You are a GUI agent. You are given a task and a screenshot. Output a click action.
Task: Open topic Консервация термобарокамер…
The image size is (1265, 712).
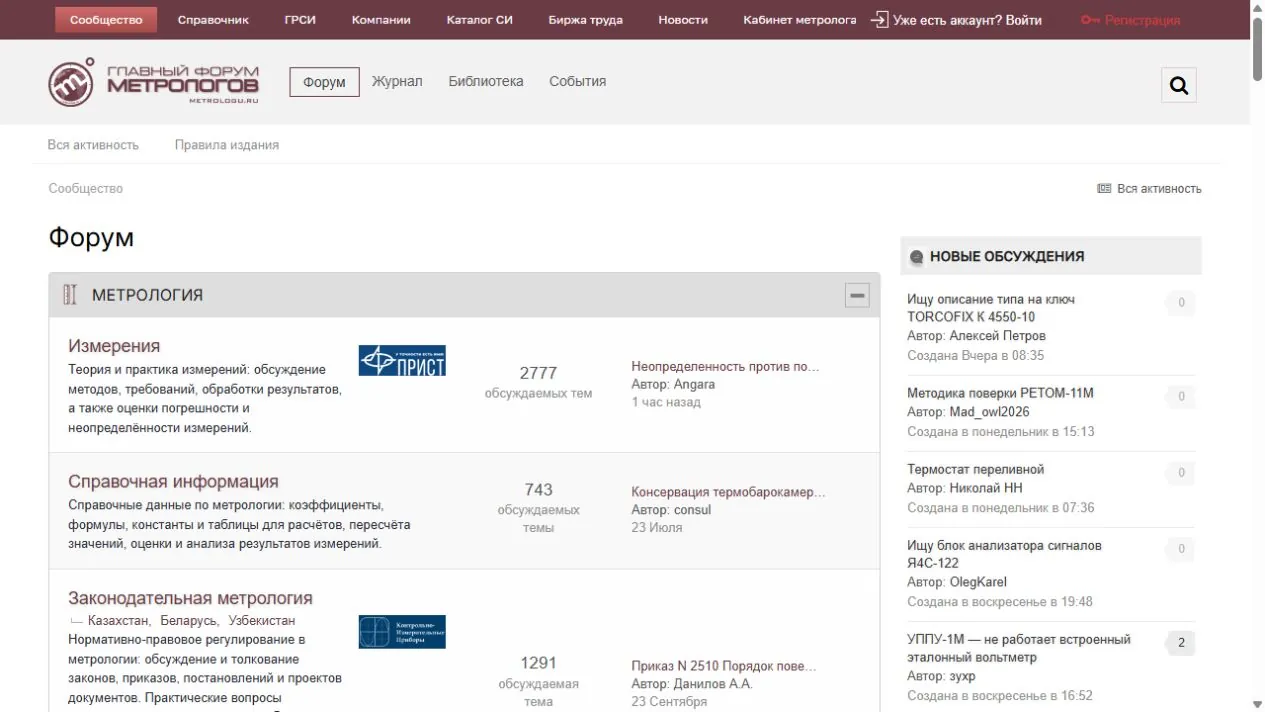(x=729, y=492)
